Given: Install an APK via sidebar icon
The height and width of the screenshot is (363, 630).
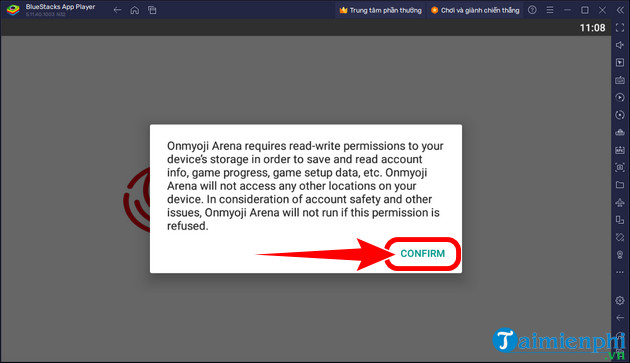Looking at the screenshot, I should 620,150.
